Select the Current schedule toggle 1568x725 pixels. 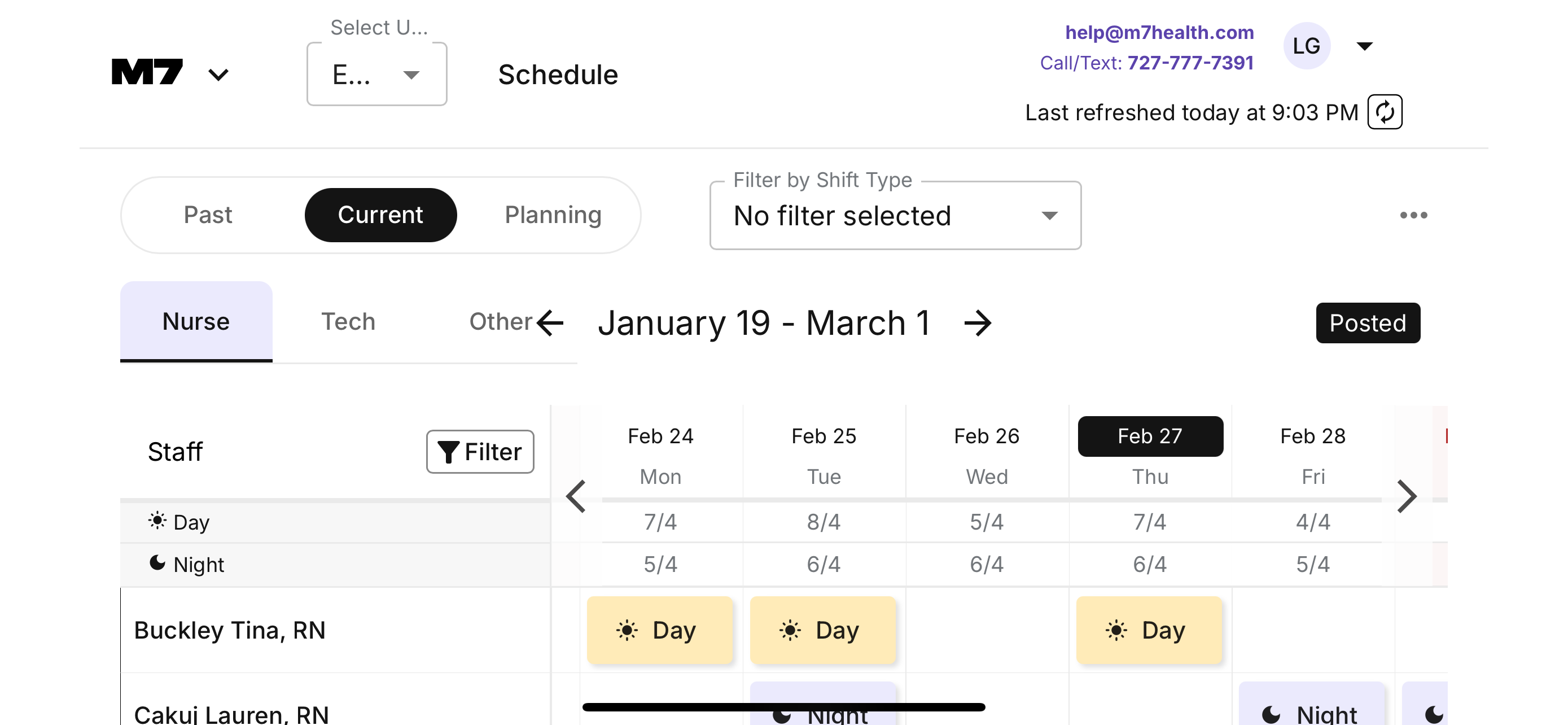point(380,215)
